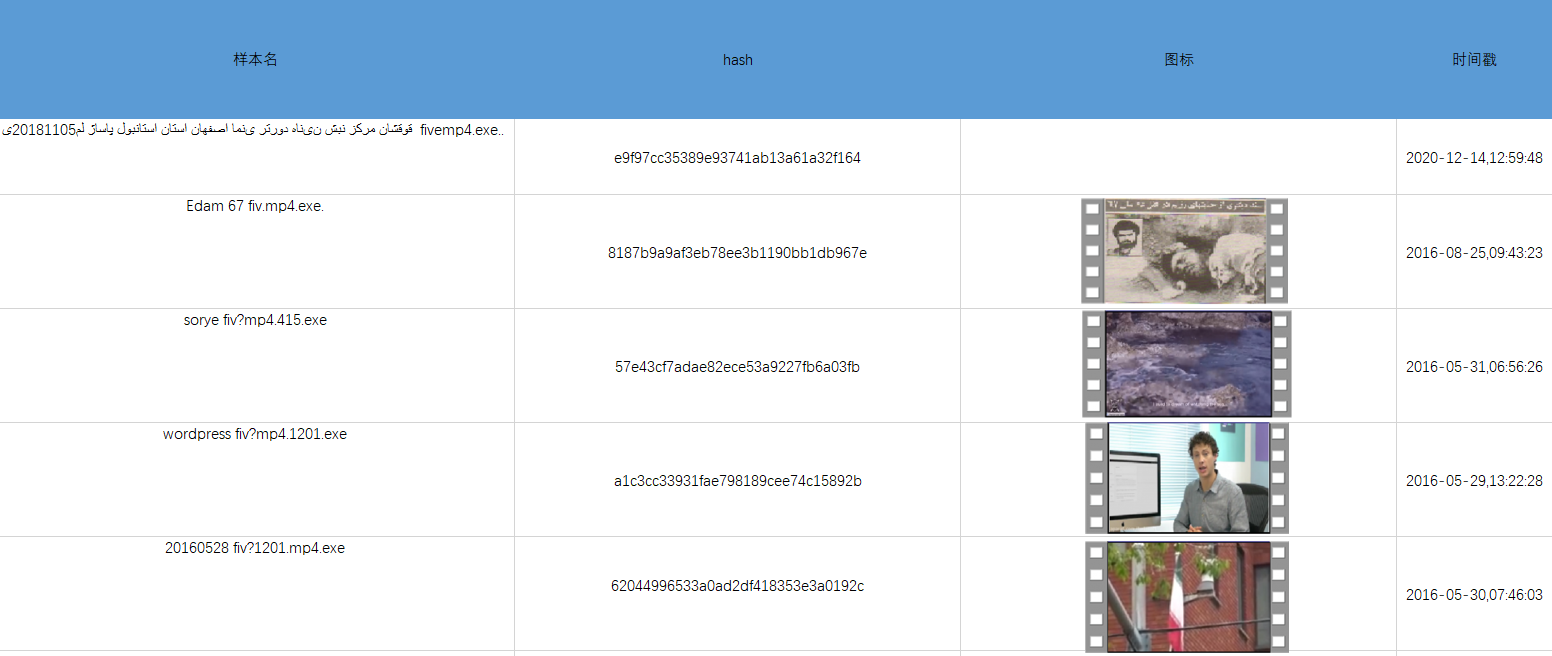Screen dimensions: 1552x656
Task: Select hash 62044996533a0ad2df418353e3a0192c
Action: point(738,586)
